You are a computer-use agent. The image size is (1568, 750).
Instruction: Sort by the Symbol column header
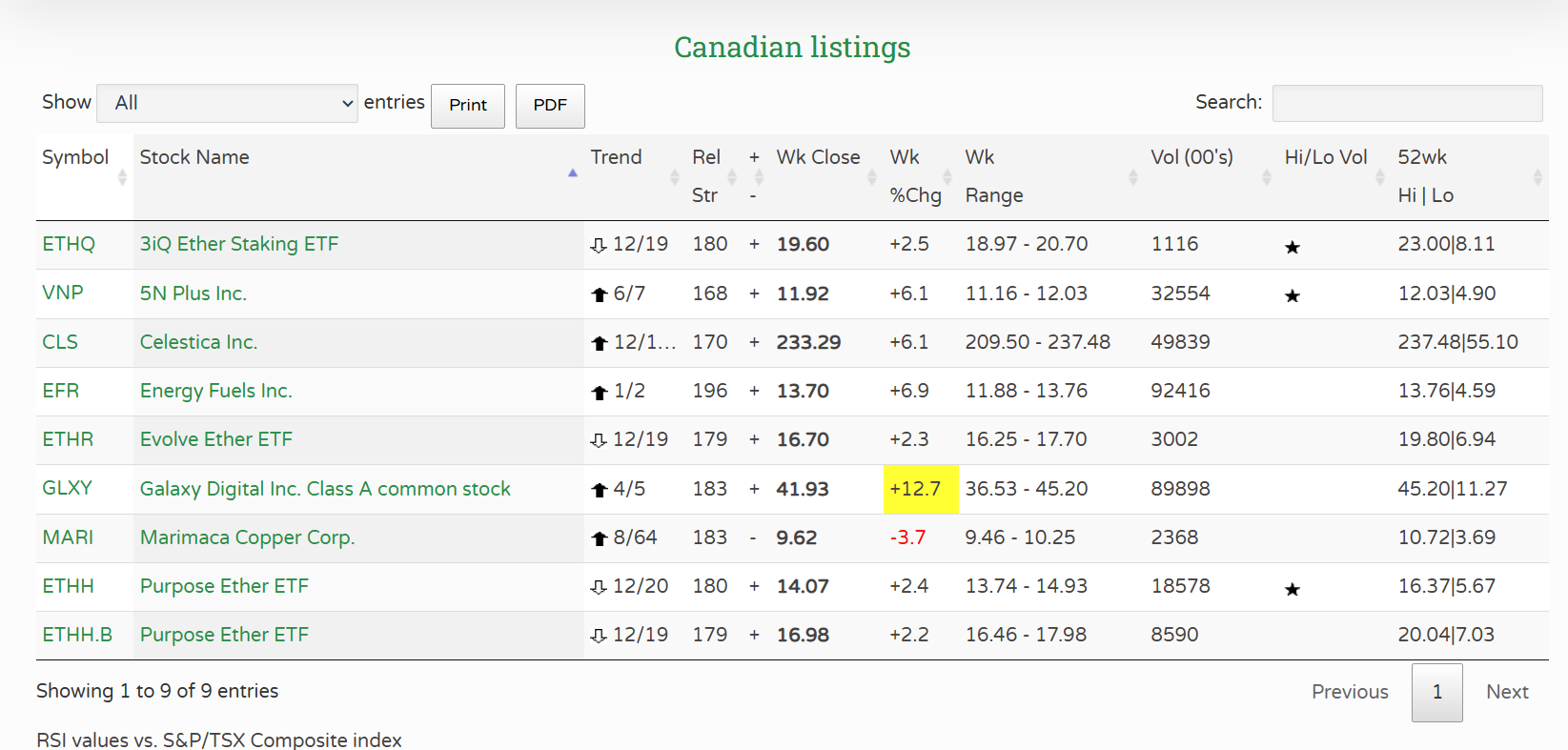click(85, 177)
